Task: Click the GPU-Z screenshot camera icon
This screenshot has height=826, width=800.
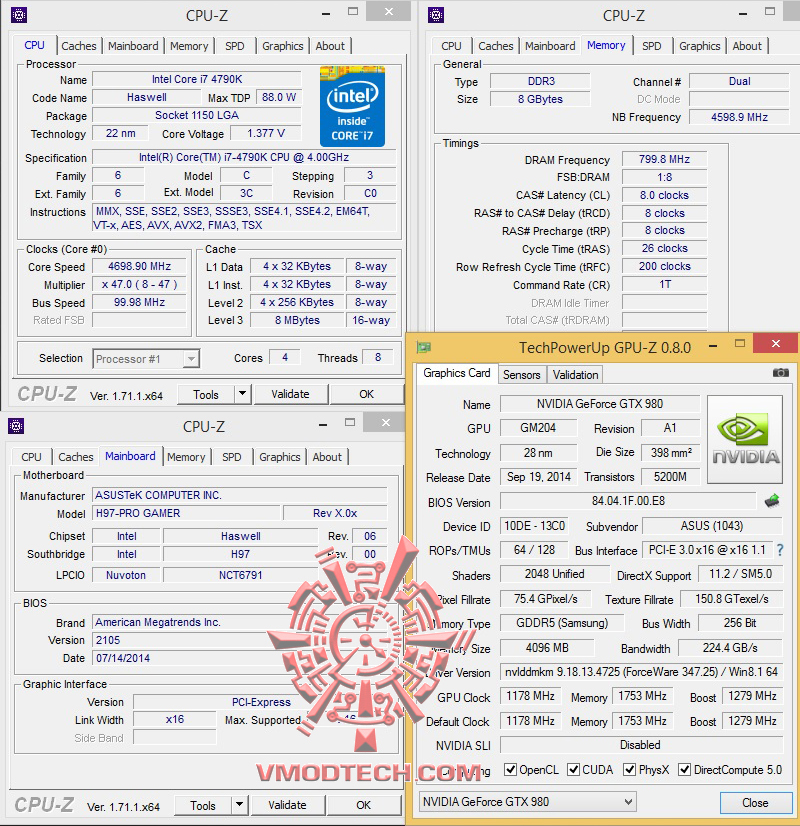Action: coord(780,373)
